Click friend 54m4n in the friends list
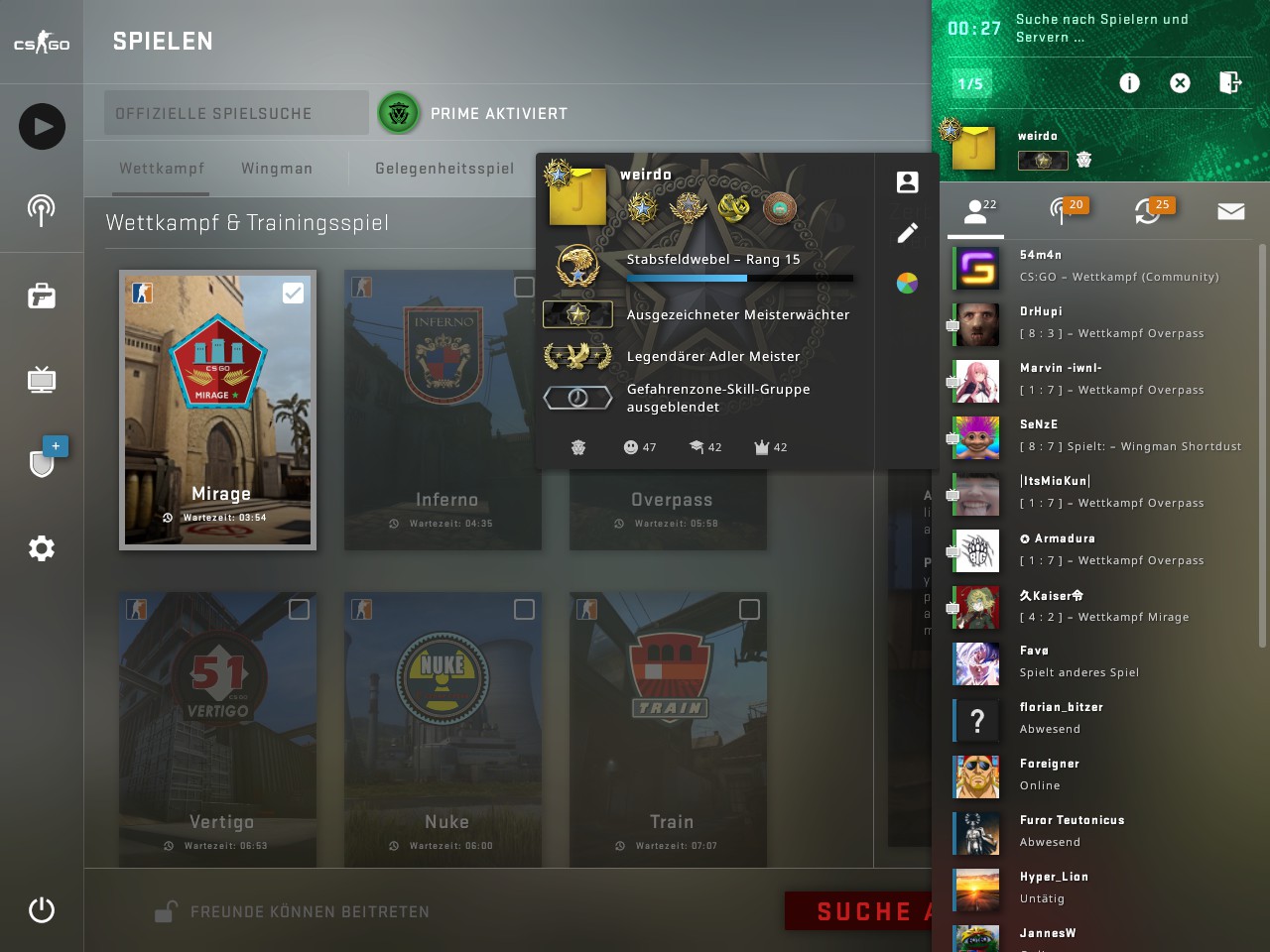Viewport: 1270px width, 952px height. pos(1099,266)
